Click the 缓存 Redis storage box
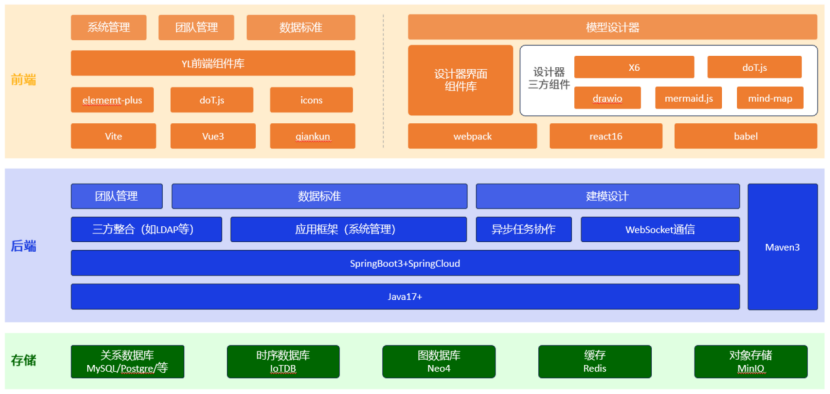This screenshot has width=830, height=394. (595, 362)
